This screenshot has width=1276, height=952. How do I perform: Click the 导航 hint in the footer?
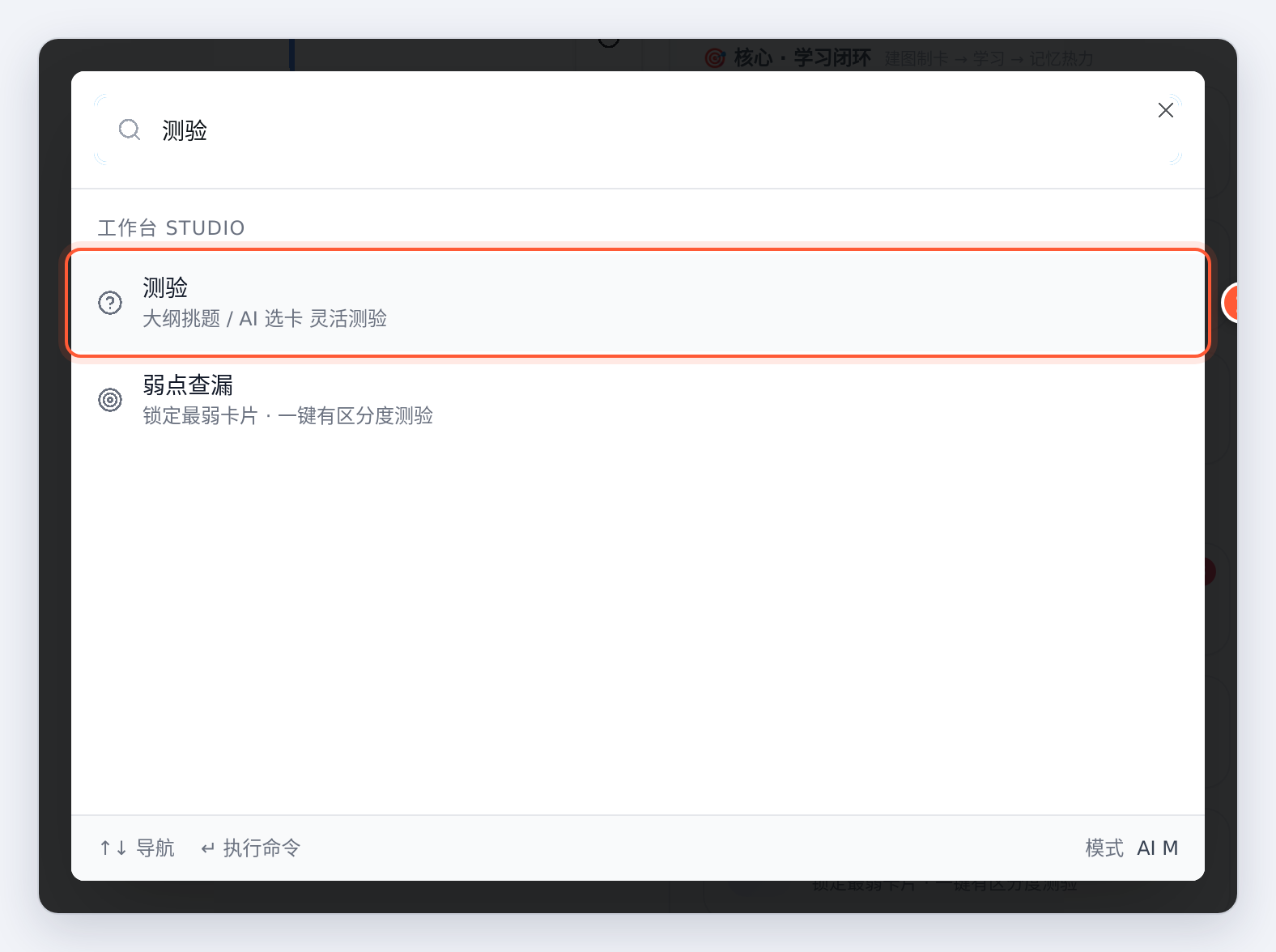pyautogui.click(x=137, y=848)
